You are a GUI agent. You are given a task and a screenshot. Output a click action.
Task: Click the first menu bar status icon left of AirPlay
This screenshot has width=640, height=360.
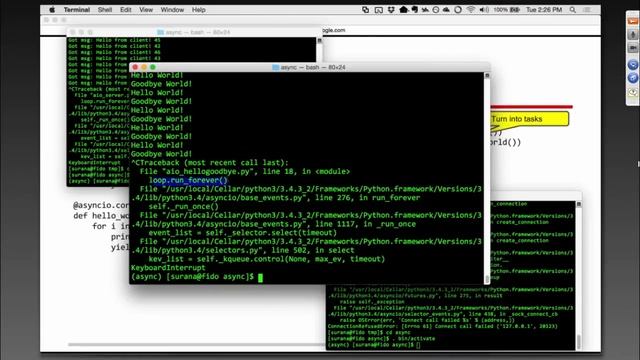(366, 10)
